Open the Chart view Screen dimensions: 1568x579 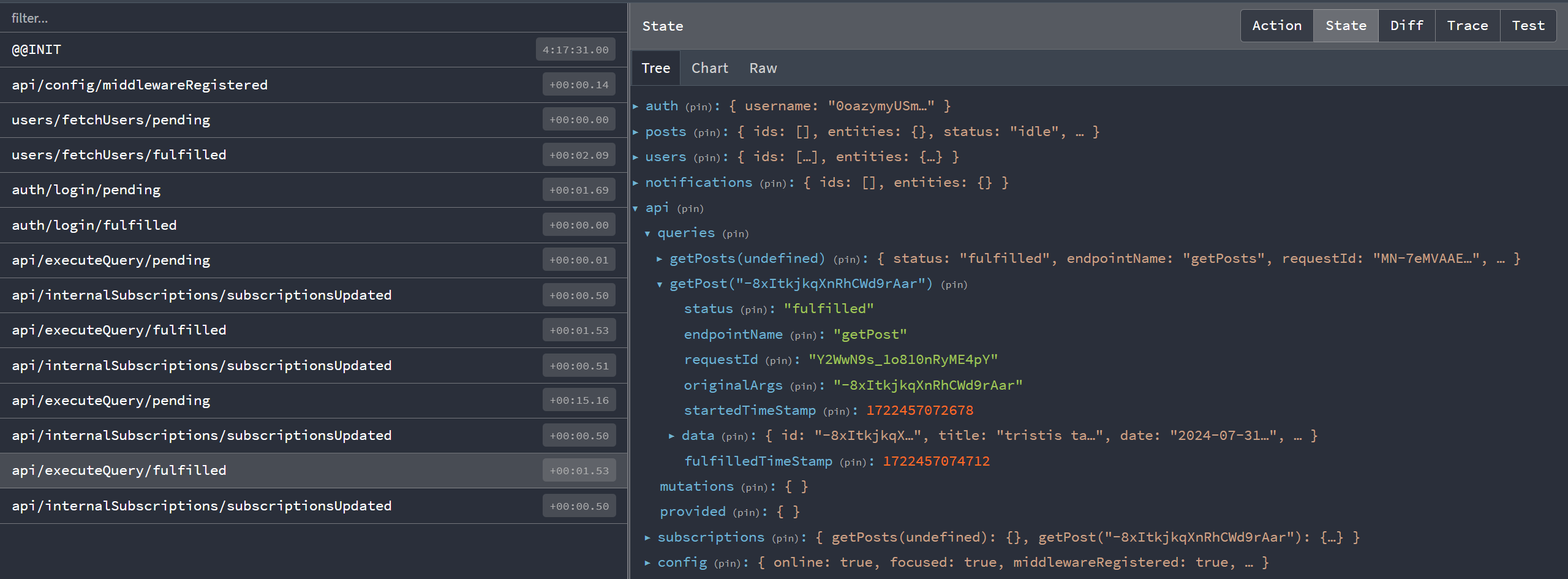coord(709,67)
